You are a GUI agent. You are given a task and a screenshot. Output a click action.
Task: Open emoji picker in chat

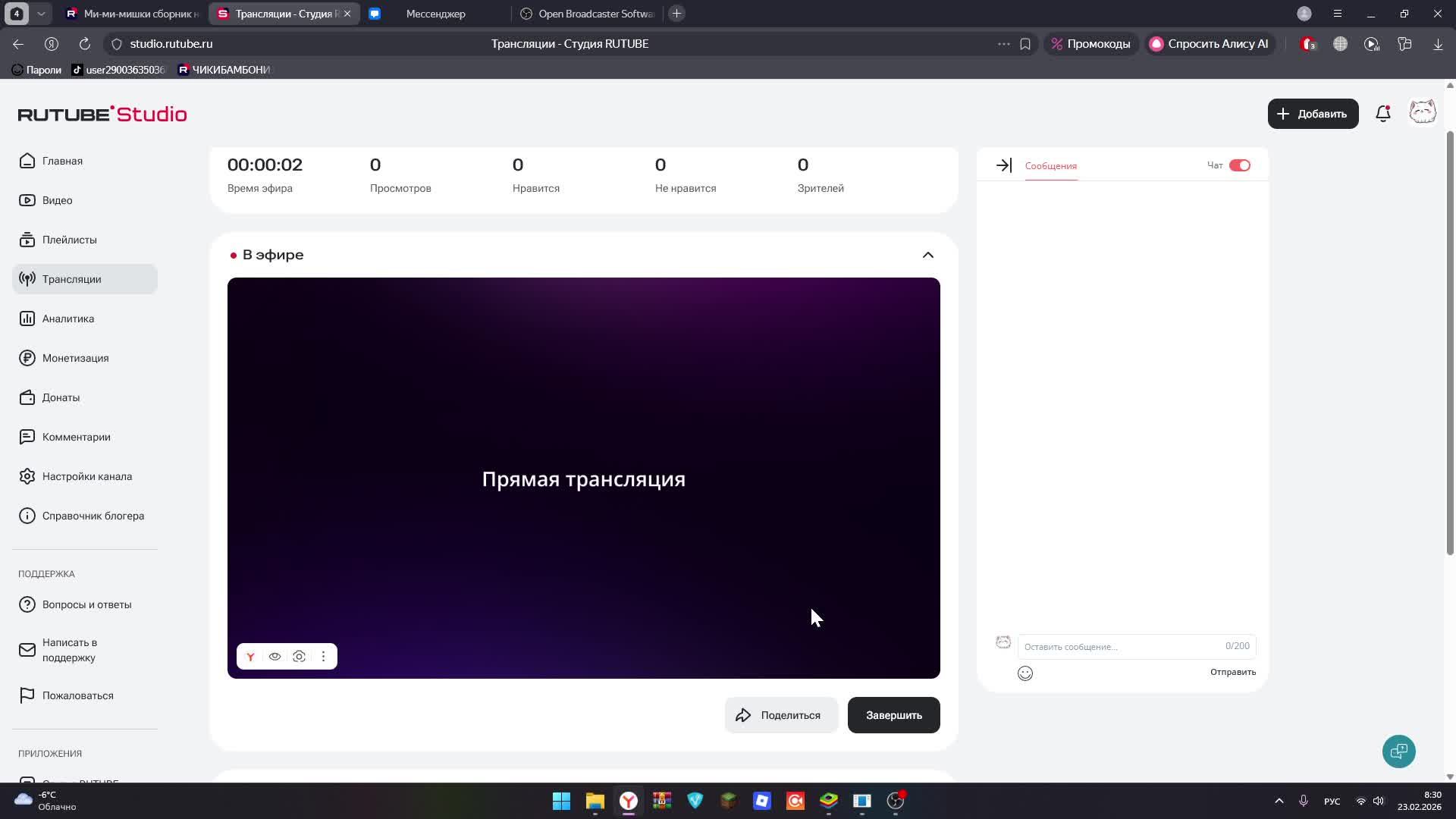1025,673
